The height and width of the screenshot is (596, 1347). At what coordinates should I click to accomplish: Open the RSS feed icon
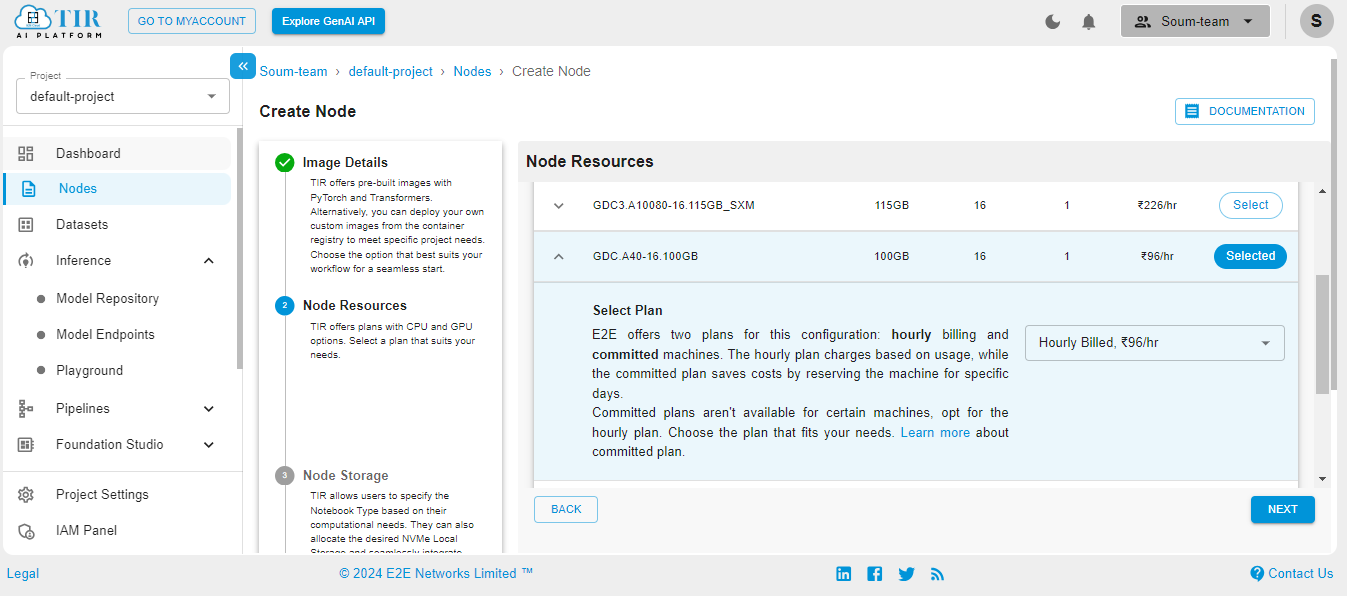pyautogui.click(x=937, y=574)
